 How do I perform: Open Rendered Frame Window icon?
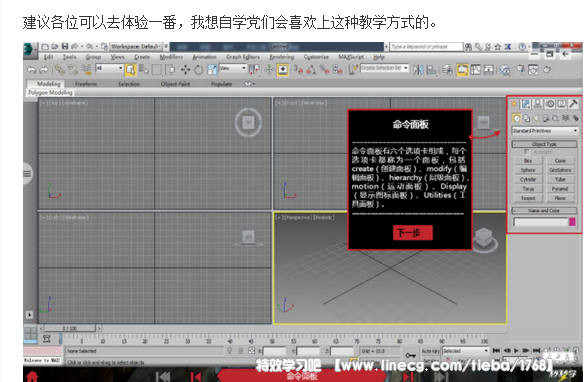pyautogui.click(x=533, y=70)
